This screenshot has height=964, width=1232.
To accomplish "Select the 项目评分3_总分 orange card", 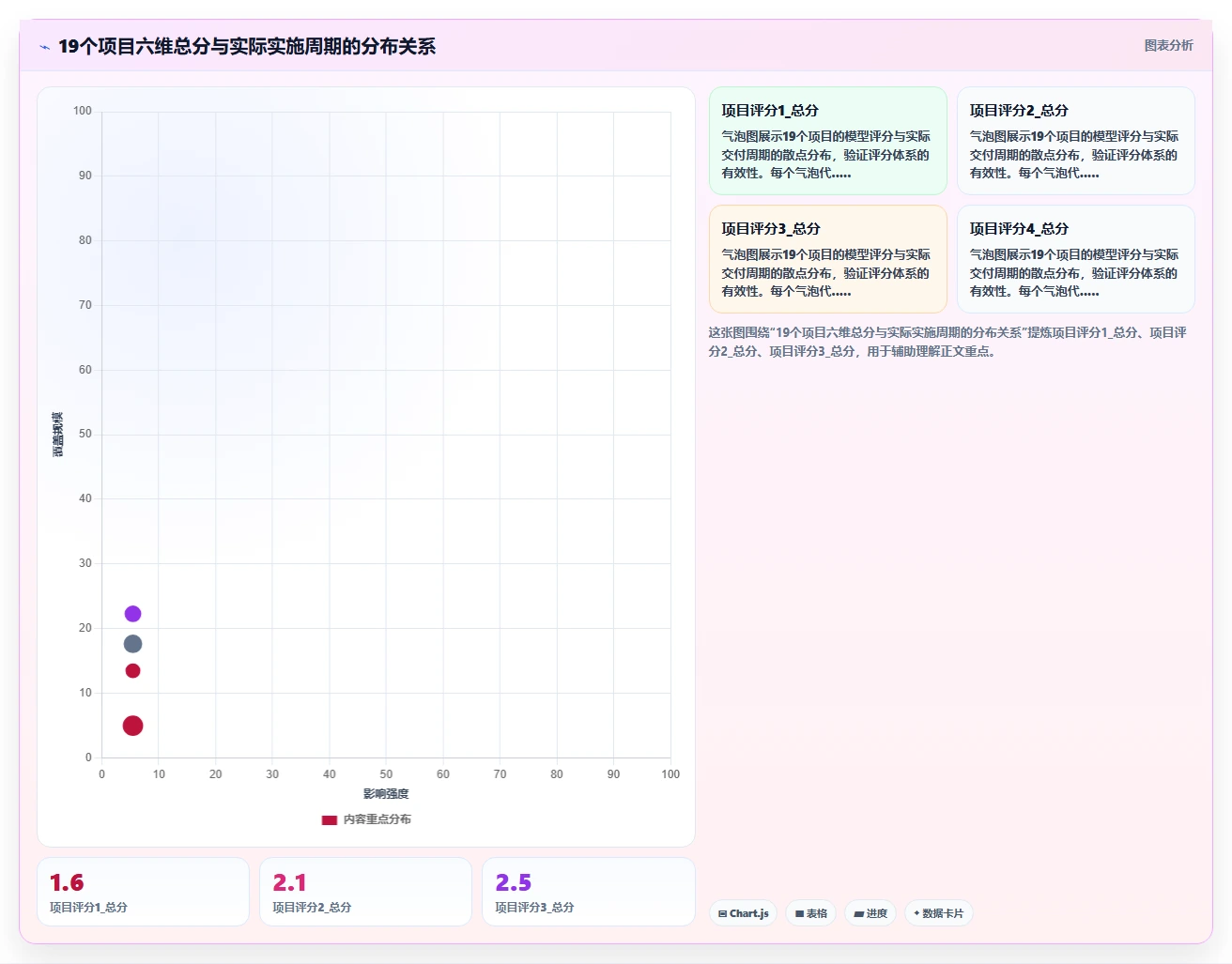I will [827, 259].
